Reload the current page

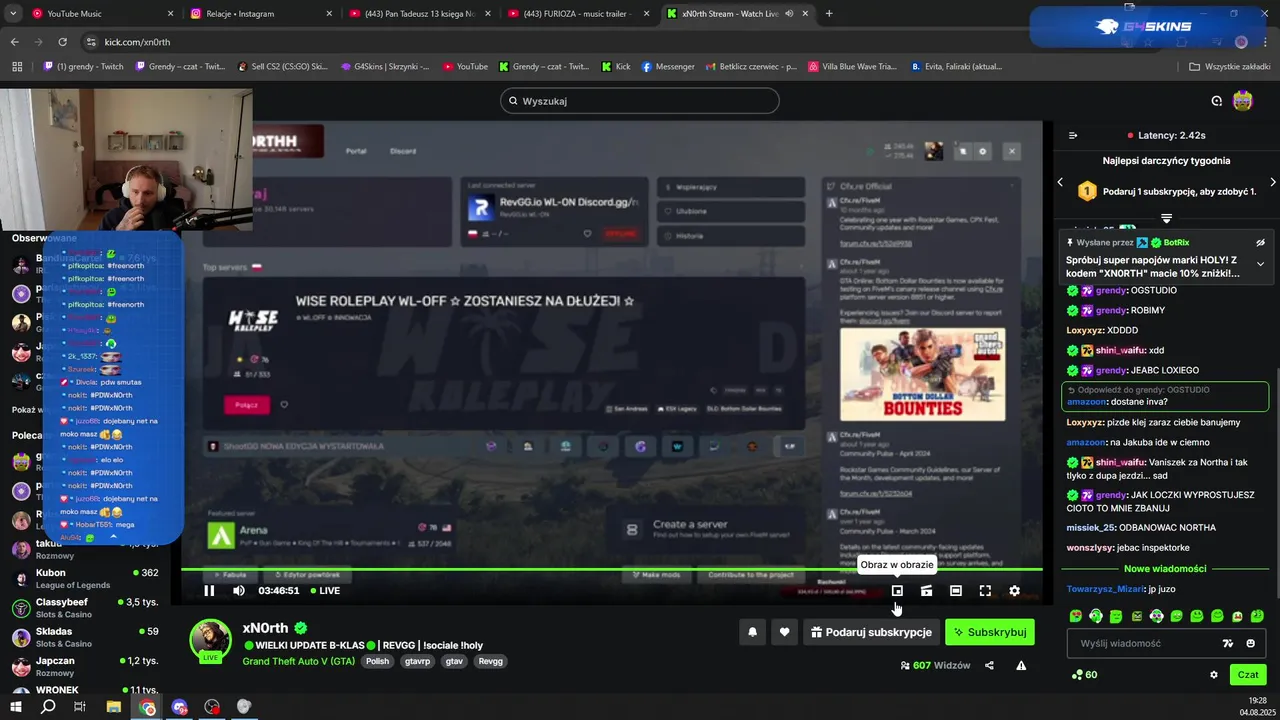pos(63,42)
